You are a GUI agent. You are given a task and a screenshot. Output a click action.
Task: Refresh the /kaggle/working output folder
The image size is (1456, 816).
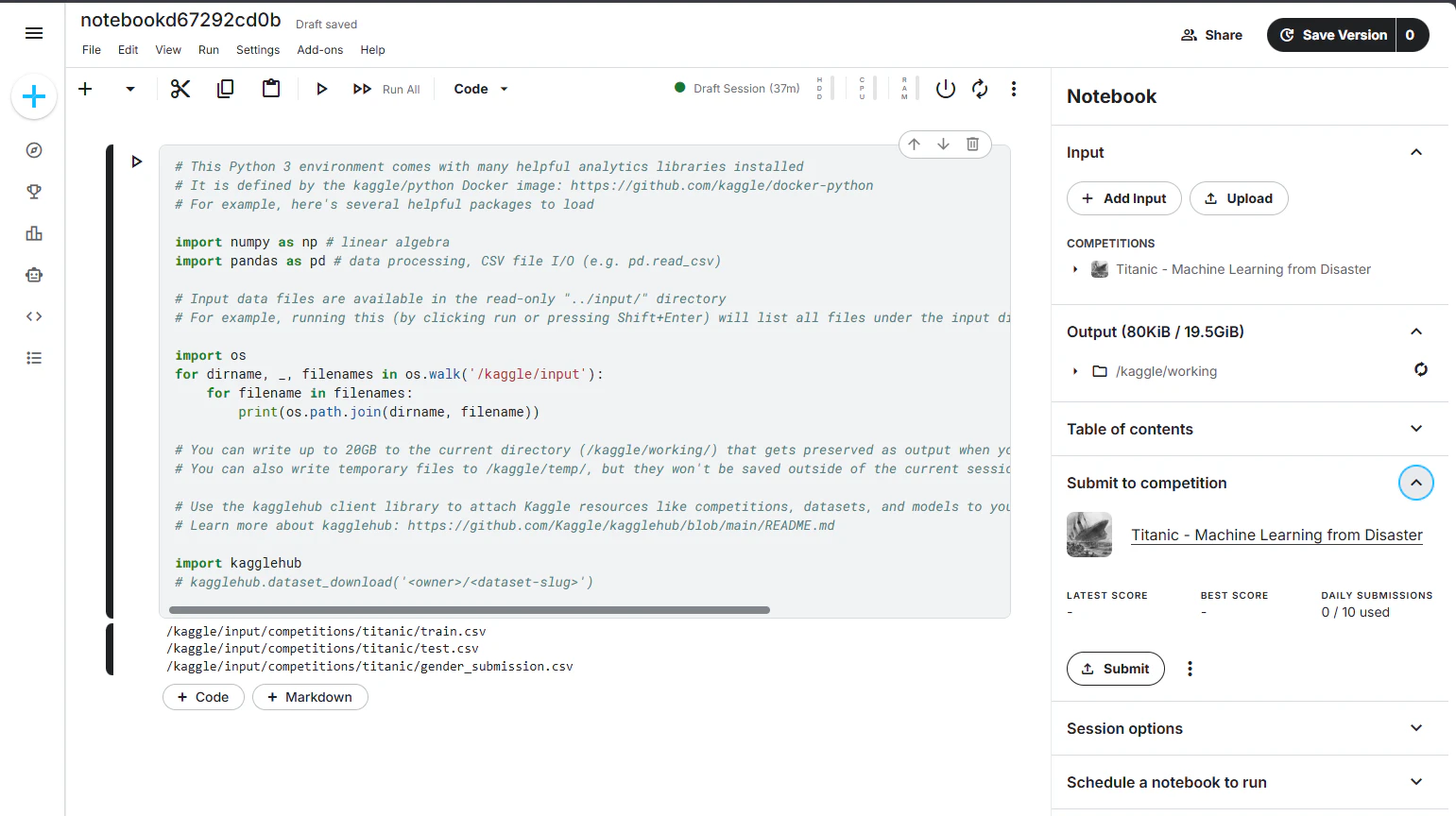tap(1421, 369)
